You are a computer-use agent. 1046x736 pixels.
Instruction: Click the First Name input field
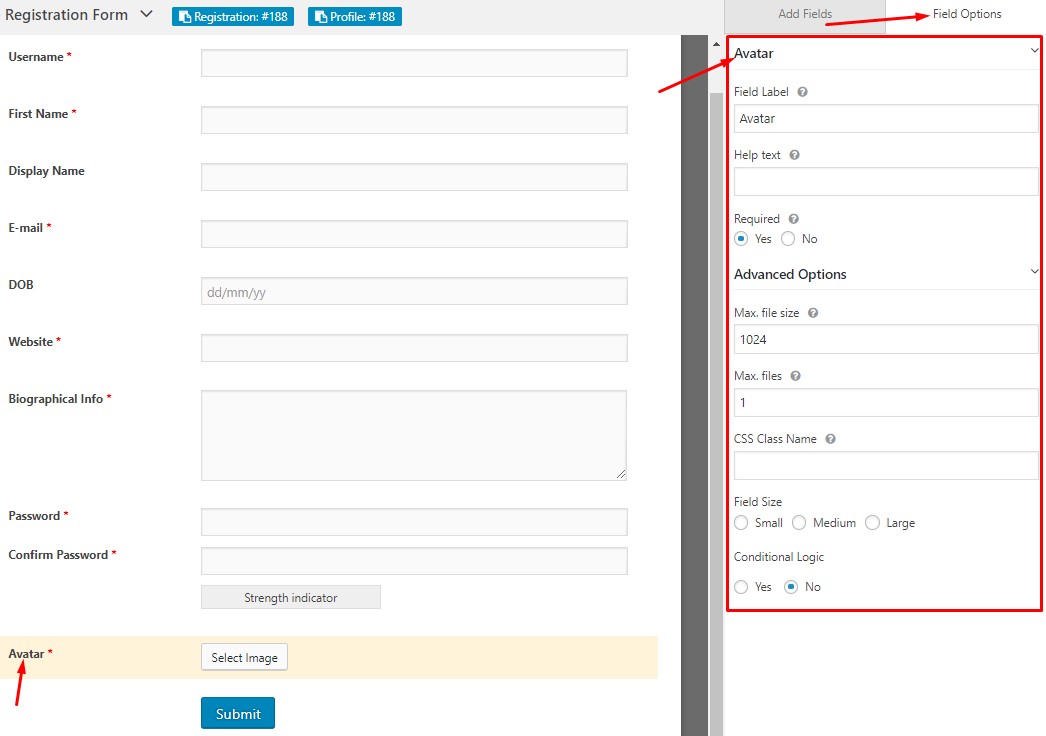coord(414,120)
